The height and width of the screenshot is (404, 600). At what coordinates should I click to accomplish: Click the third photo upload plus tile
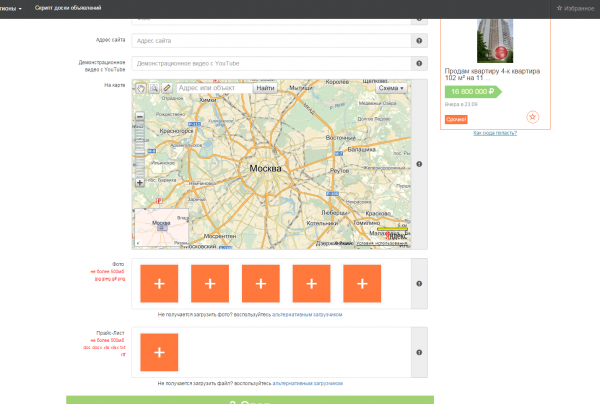pos(260,284)
